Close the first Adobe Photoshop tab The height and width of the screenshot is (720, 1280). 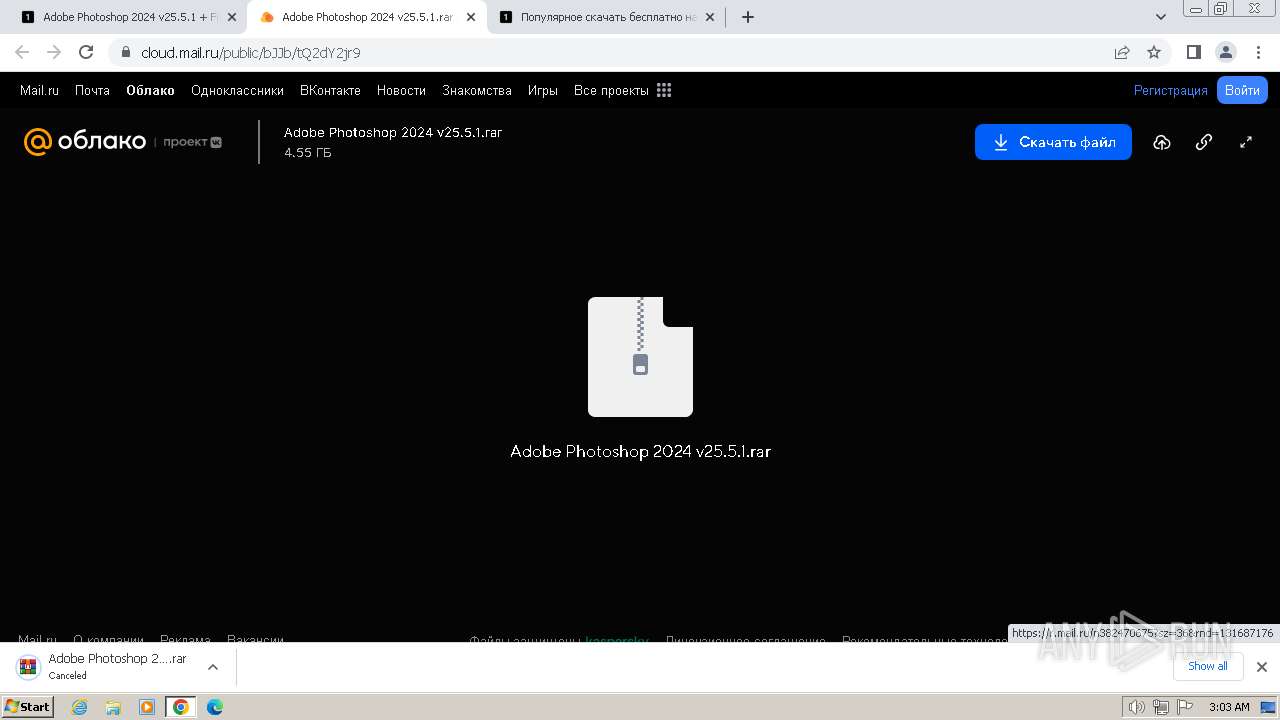pos(232,17)
